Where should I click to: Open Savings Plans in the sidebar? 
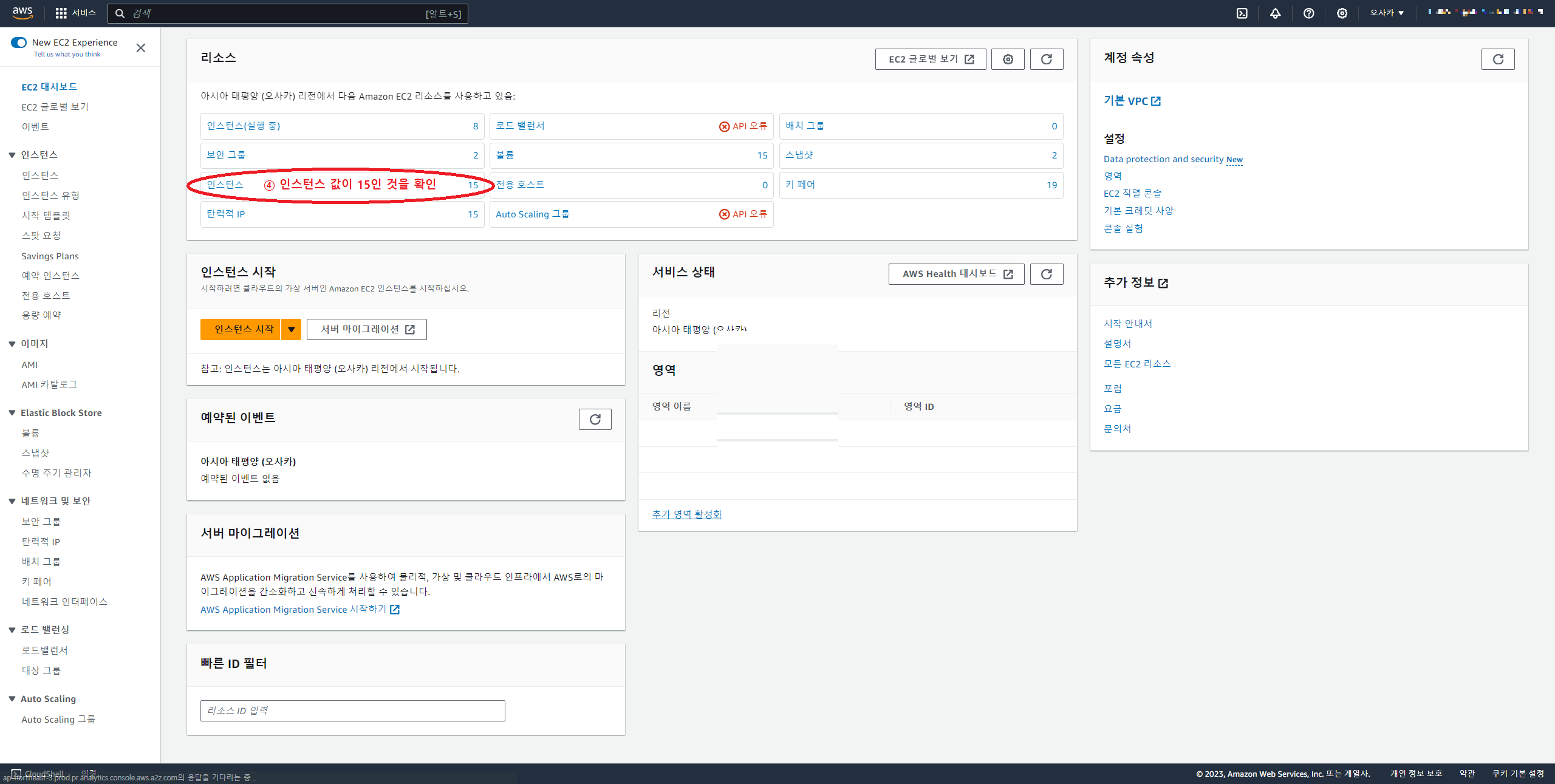50,256
